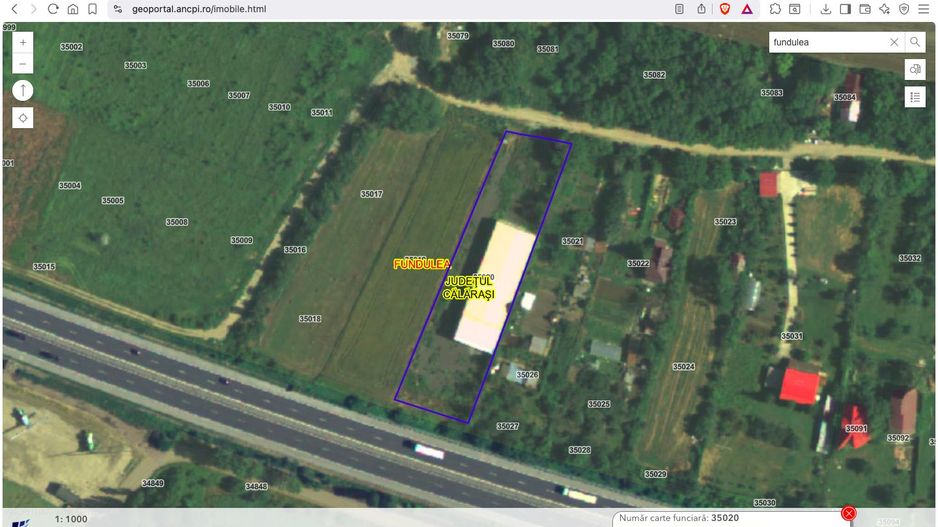This screenshot has height=527, width=938.
Task: Go back with the browser back arrow
Action: click(x=14, y=9)
